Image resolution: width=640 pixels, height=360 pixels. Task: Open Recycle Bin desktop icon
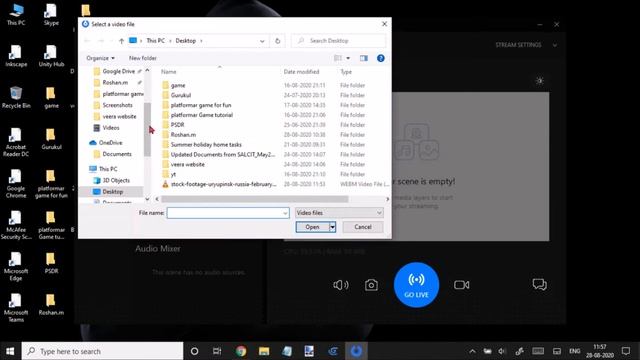click(16, 97)
